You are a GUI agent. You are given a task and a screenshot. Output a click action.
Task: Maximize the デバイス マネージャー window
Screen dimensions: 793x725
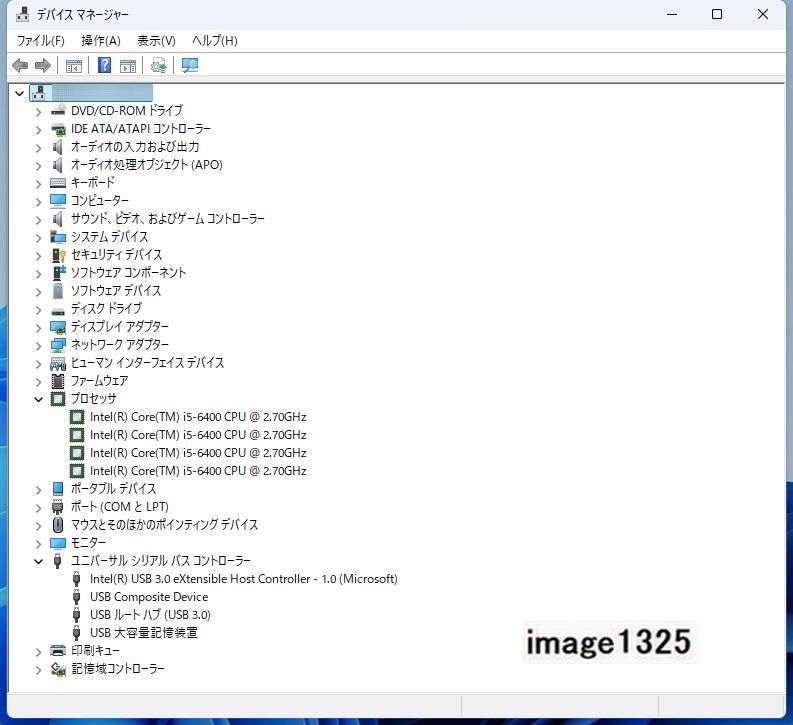point(717,14)
